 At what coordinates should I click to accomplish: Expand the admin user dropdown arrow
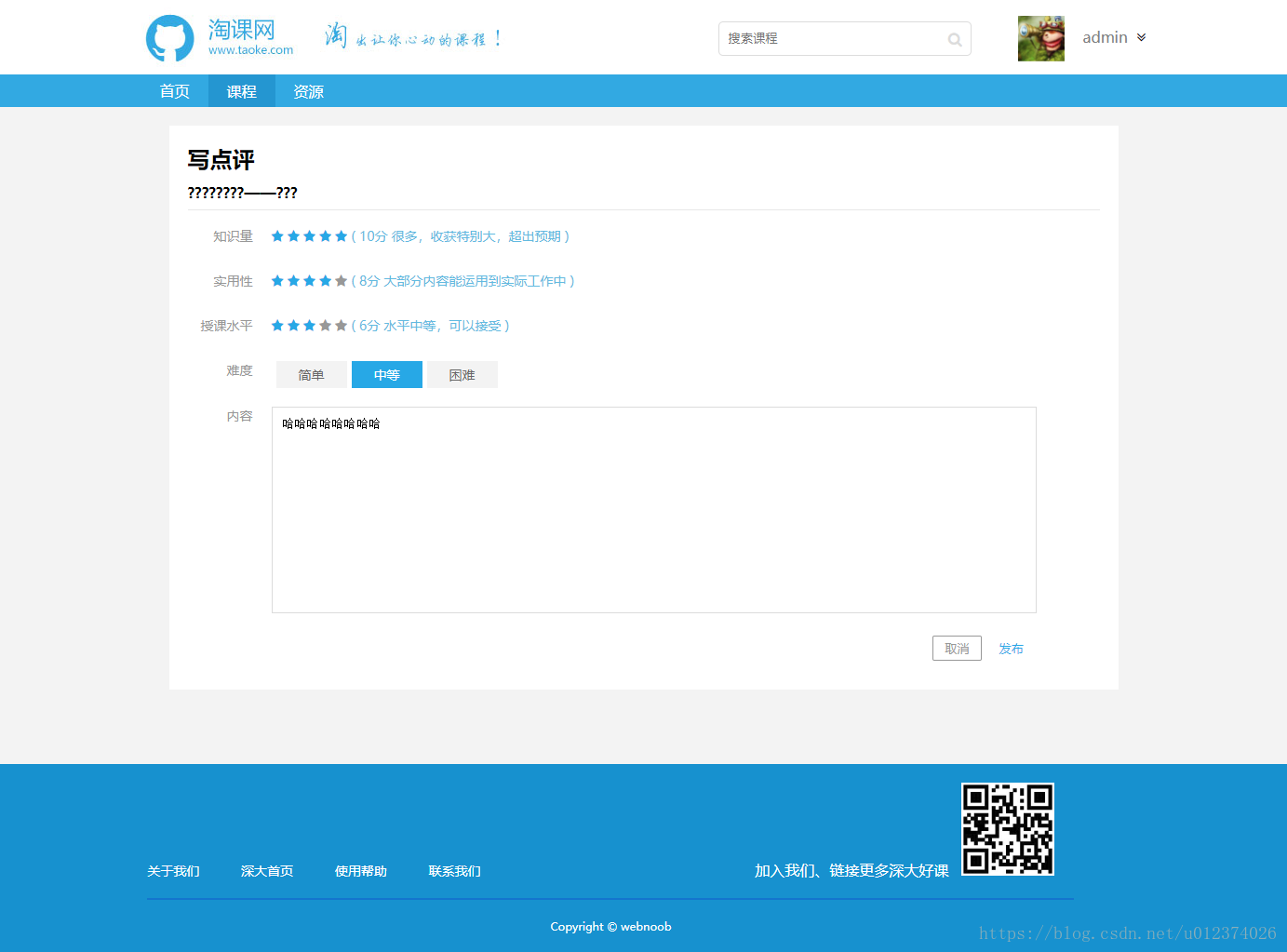[1141, 37]
